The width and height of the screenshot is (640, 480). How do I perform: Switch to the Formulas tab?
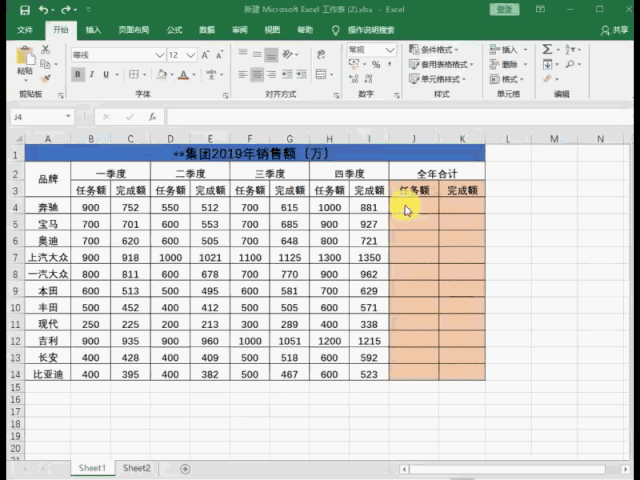pyautogui.click(x=174, y=30)
